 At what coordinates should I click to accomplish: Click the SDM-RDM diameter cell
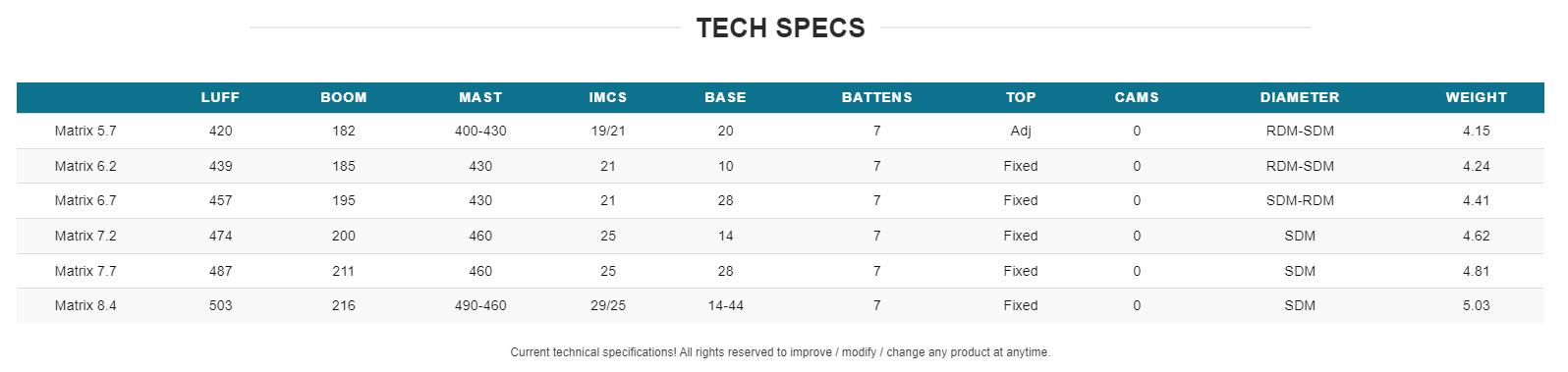point(1300,200)
